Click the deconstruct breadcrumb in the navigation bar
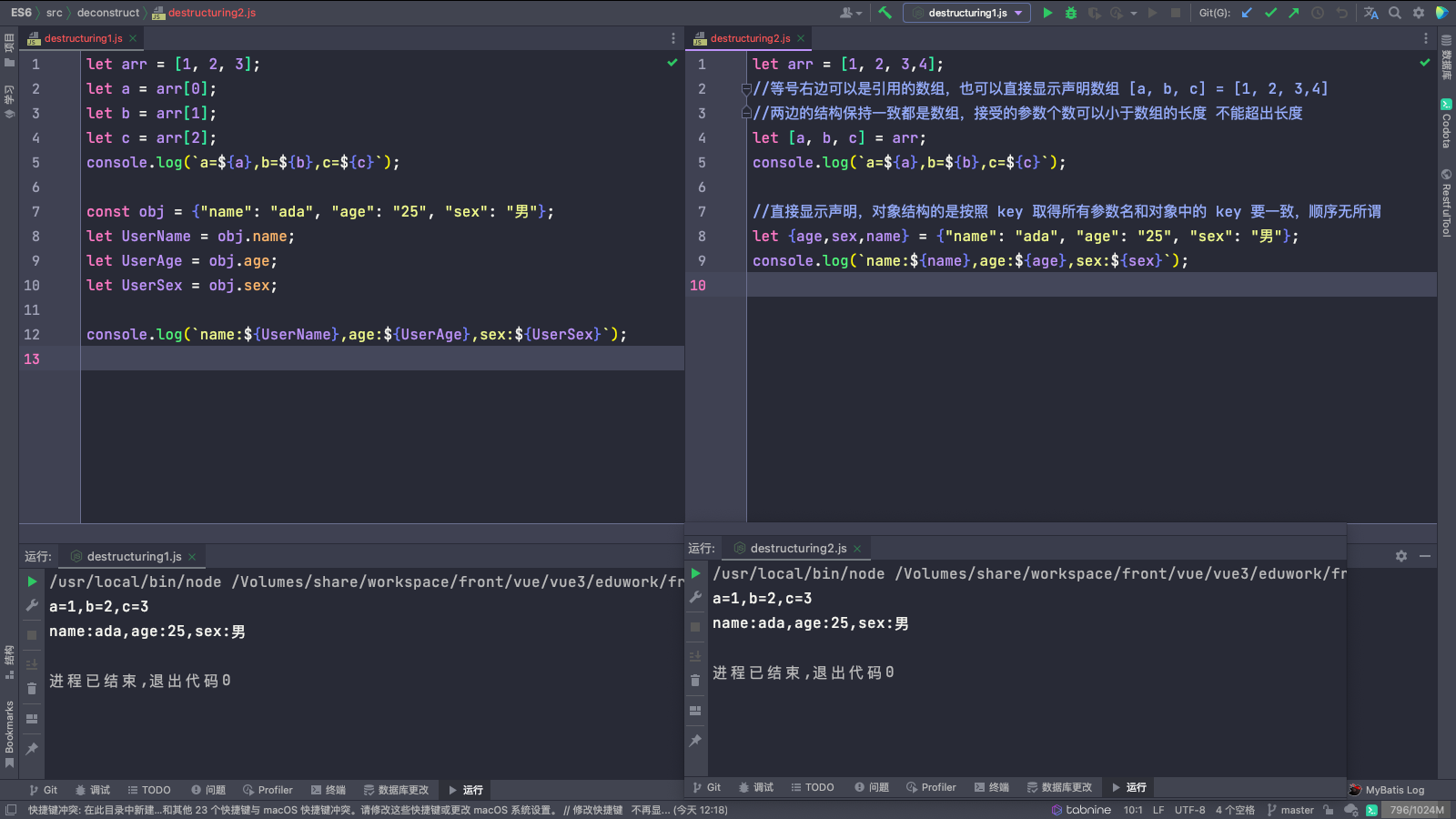The height and width of the screenshot is (819, 1456). [108, 13]
